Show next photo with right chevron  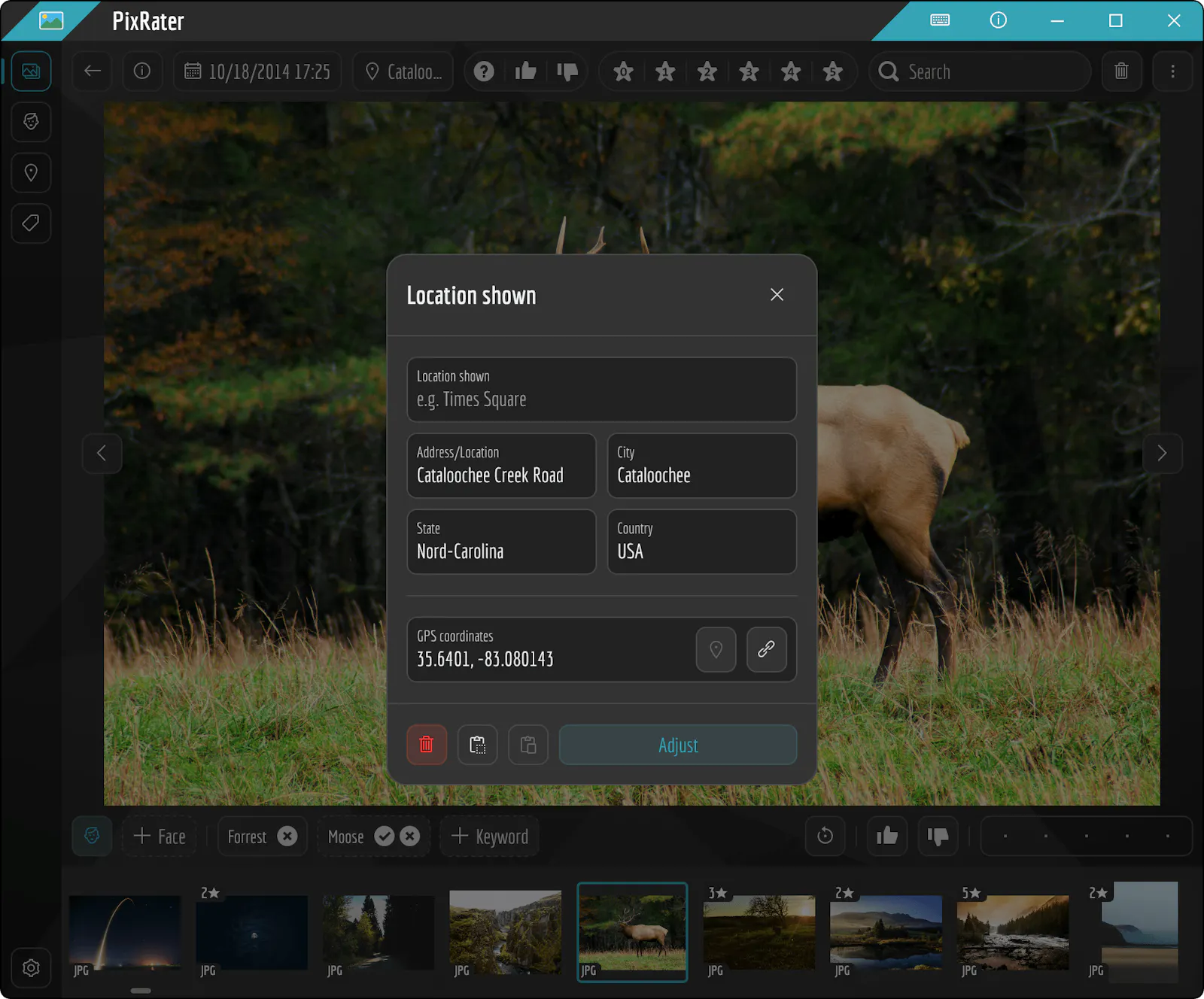[1162, 453]
